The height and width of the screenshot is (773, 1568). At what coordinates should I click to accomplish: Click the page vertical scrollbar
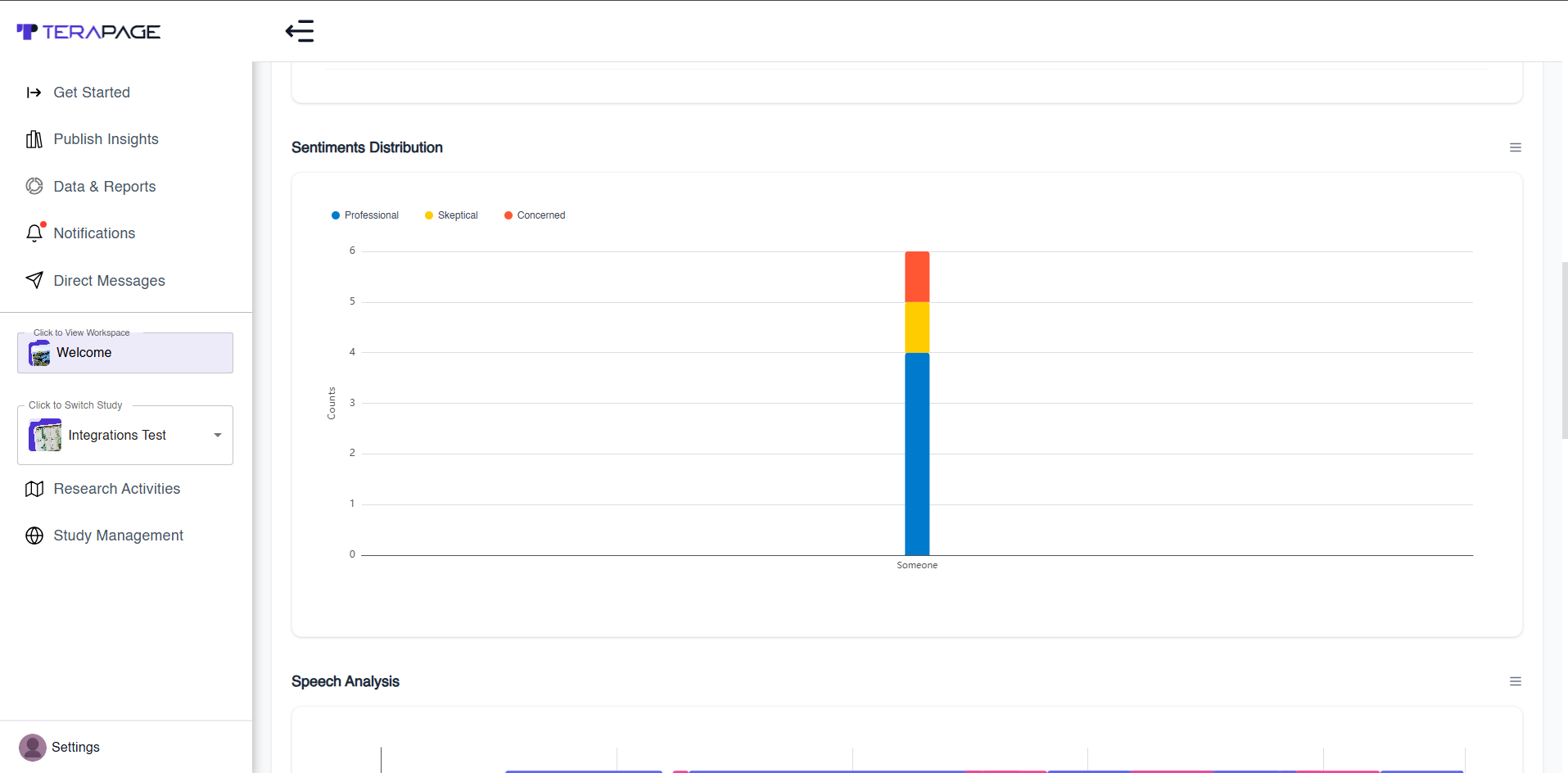[1565, 350]
